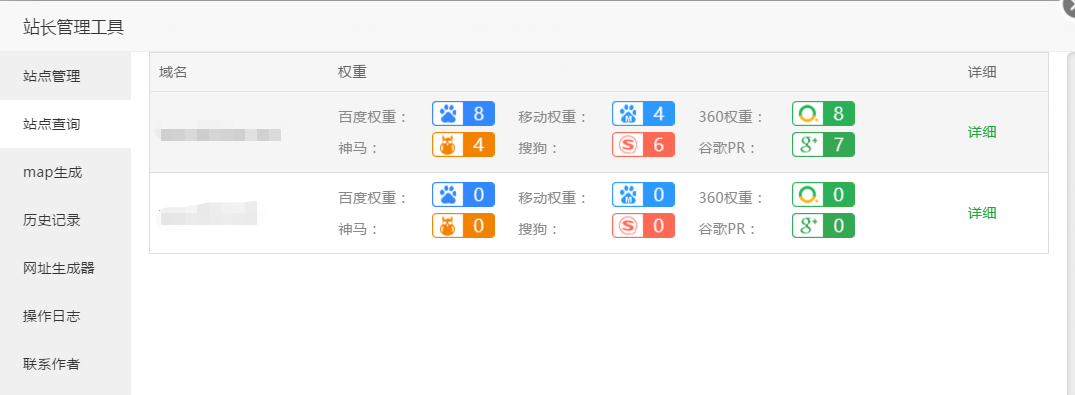Click the 域名 column header
Screen dimensions: 1075x395
coord(173,72)
